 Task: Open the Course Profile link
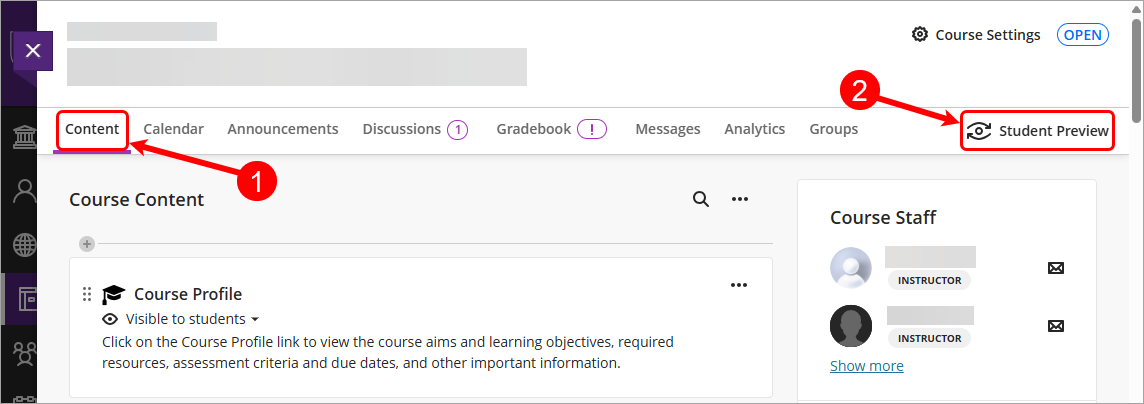pos(188,294)
